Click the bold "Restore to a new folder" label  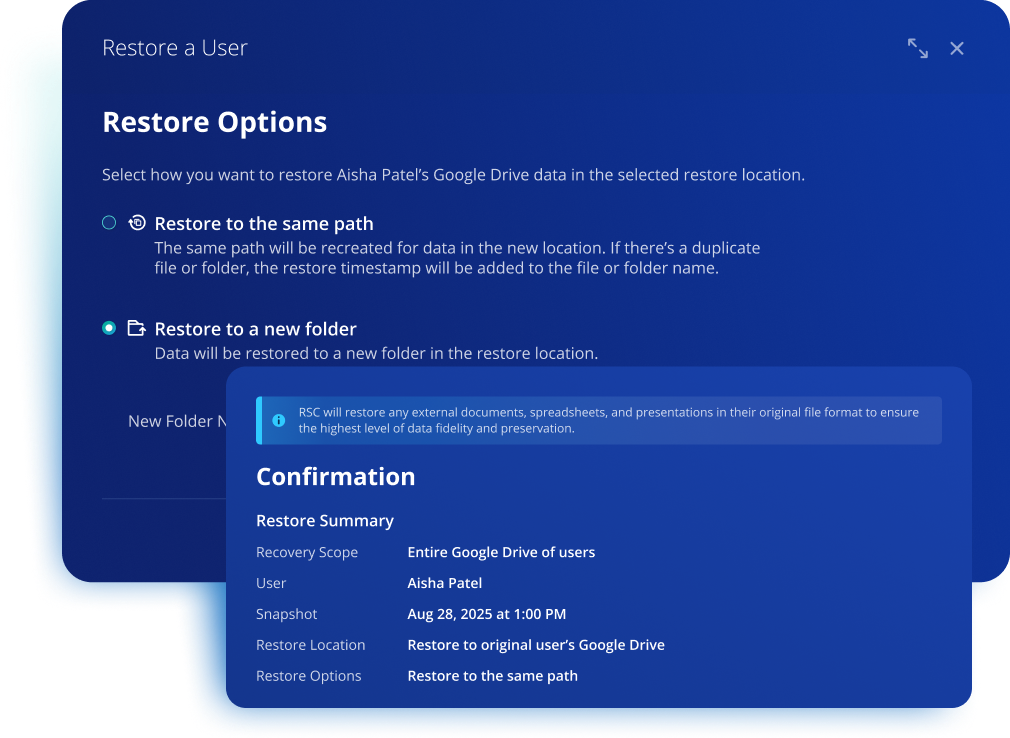tap(255, 329)
